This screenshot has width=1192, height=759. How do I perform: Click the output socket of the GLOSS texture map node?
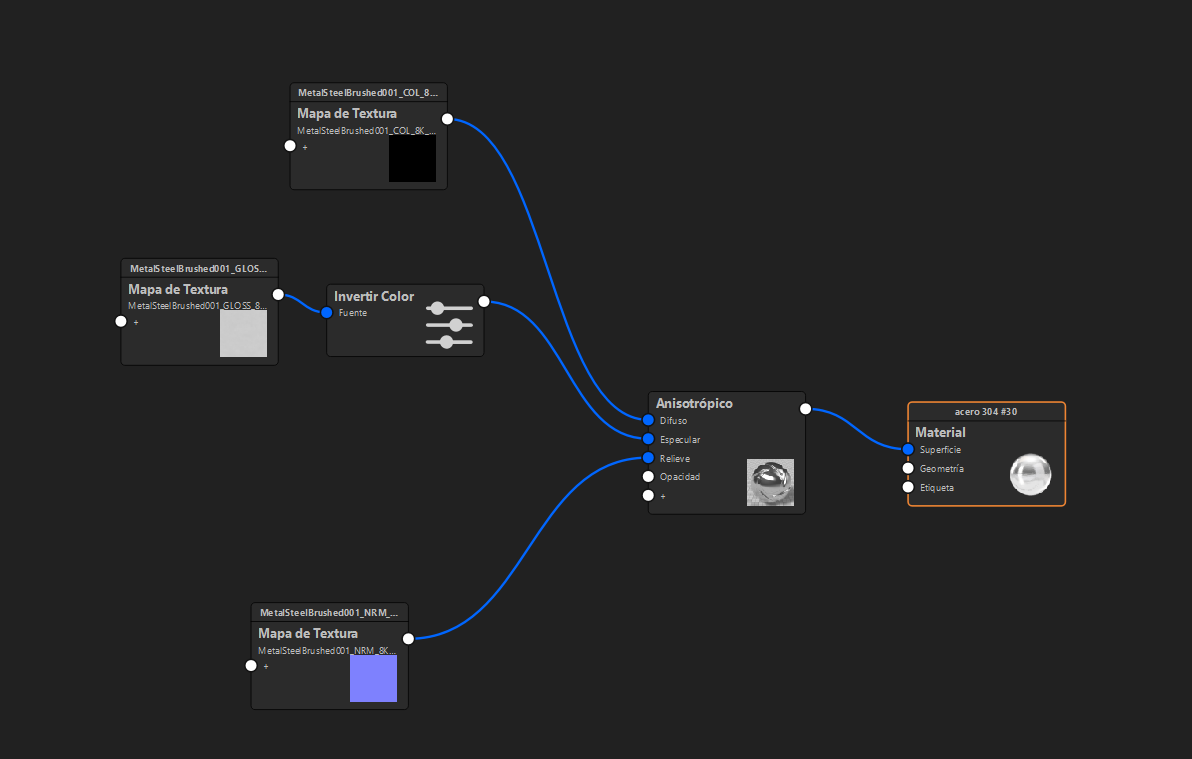pos(278,294)
